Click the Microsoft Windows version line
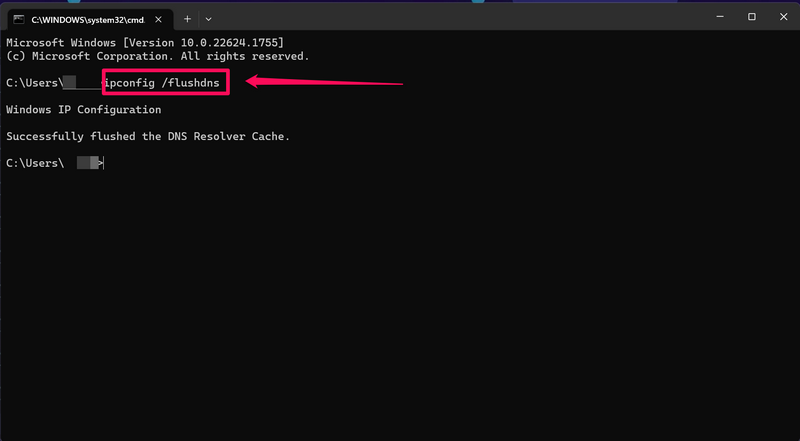The height and width of the screenshot is (441, 800). coord(145,43)
